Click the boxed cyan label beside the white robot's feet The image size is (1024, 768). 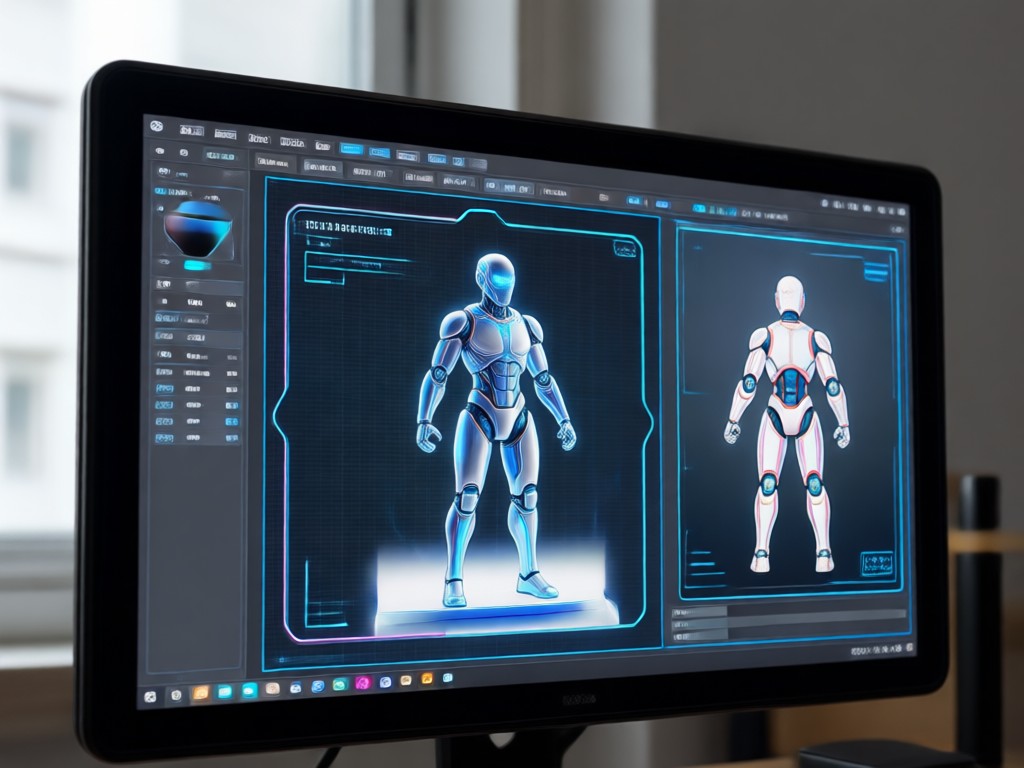876,564
